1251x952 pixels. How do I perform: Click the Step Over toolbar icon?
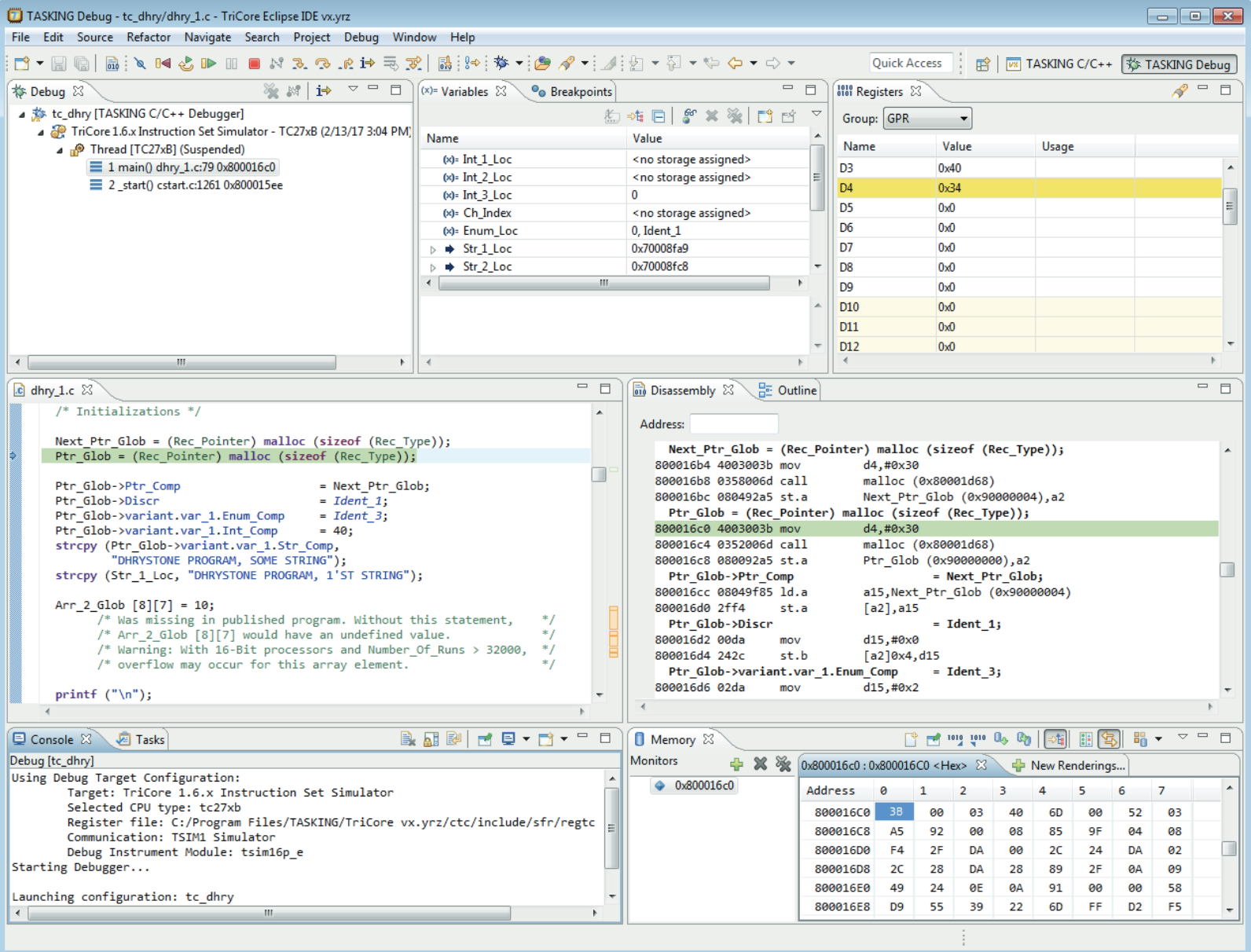(322, 64)
